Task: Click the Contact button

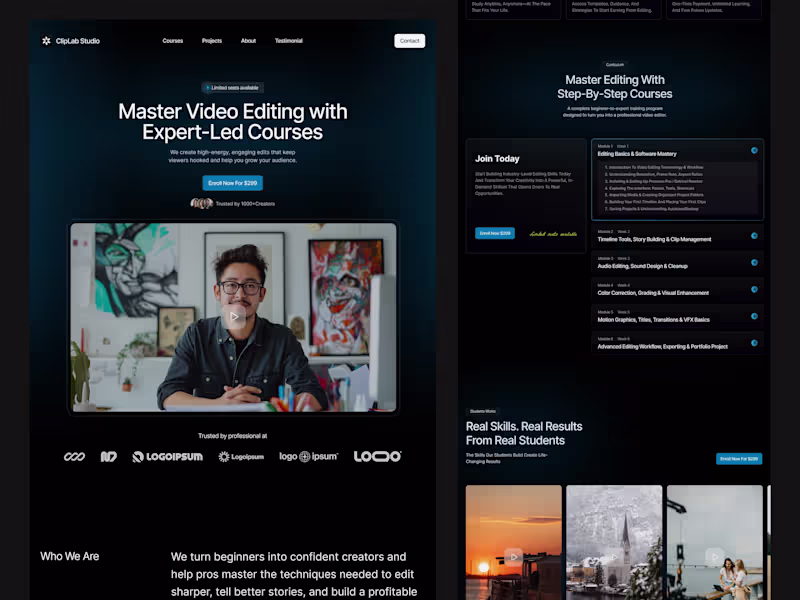Action: (409, 41)
